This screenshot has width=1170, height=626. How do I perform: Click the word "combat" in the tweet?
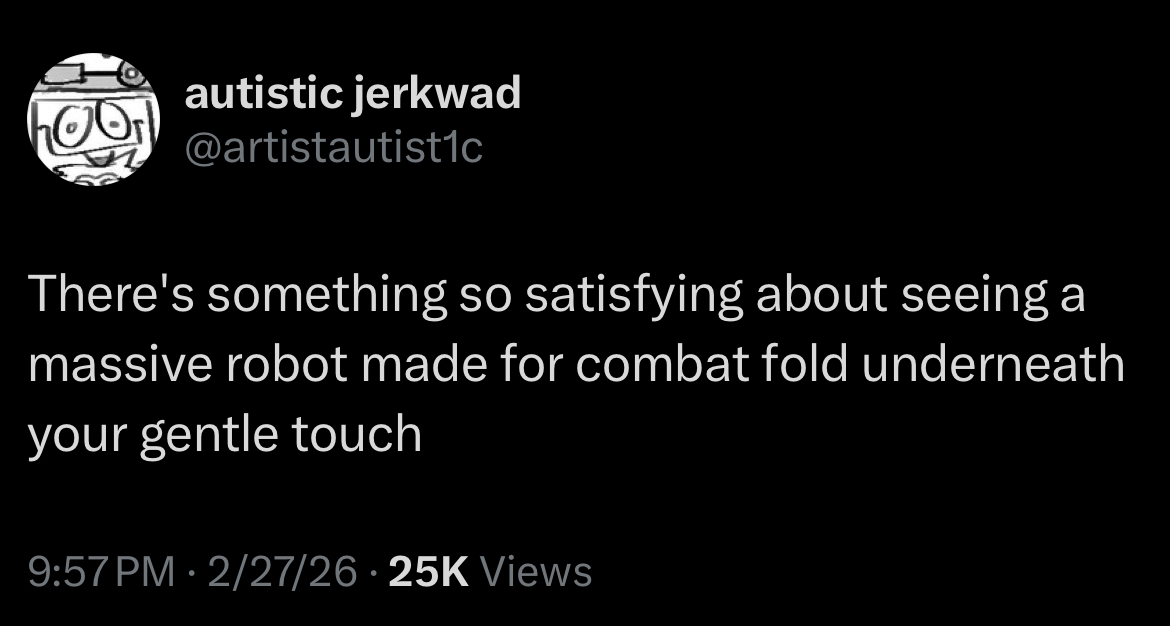[x=663, y=366]
